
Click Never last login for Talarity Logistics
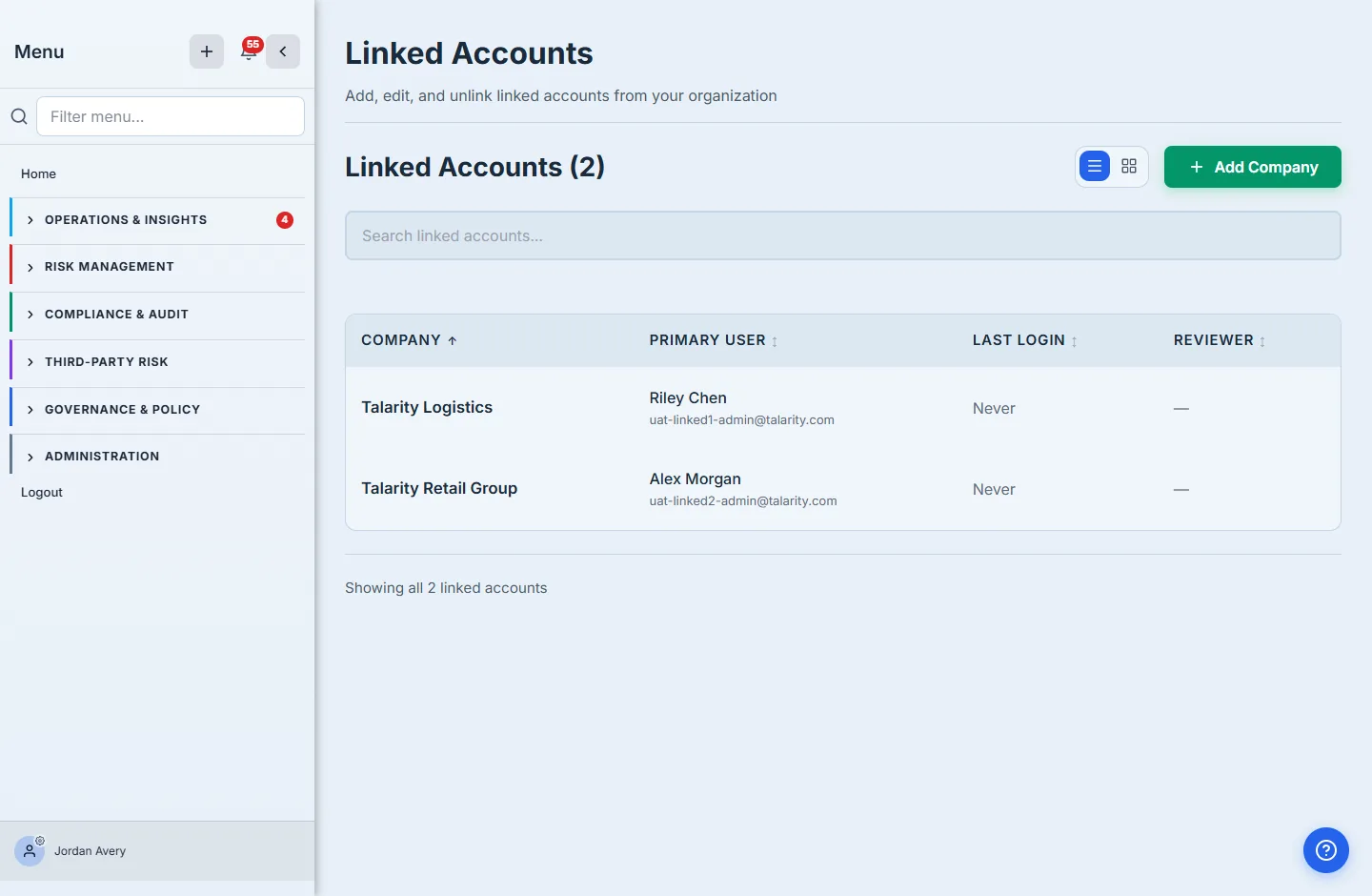pyautogui.click(x=994, y=408)
